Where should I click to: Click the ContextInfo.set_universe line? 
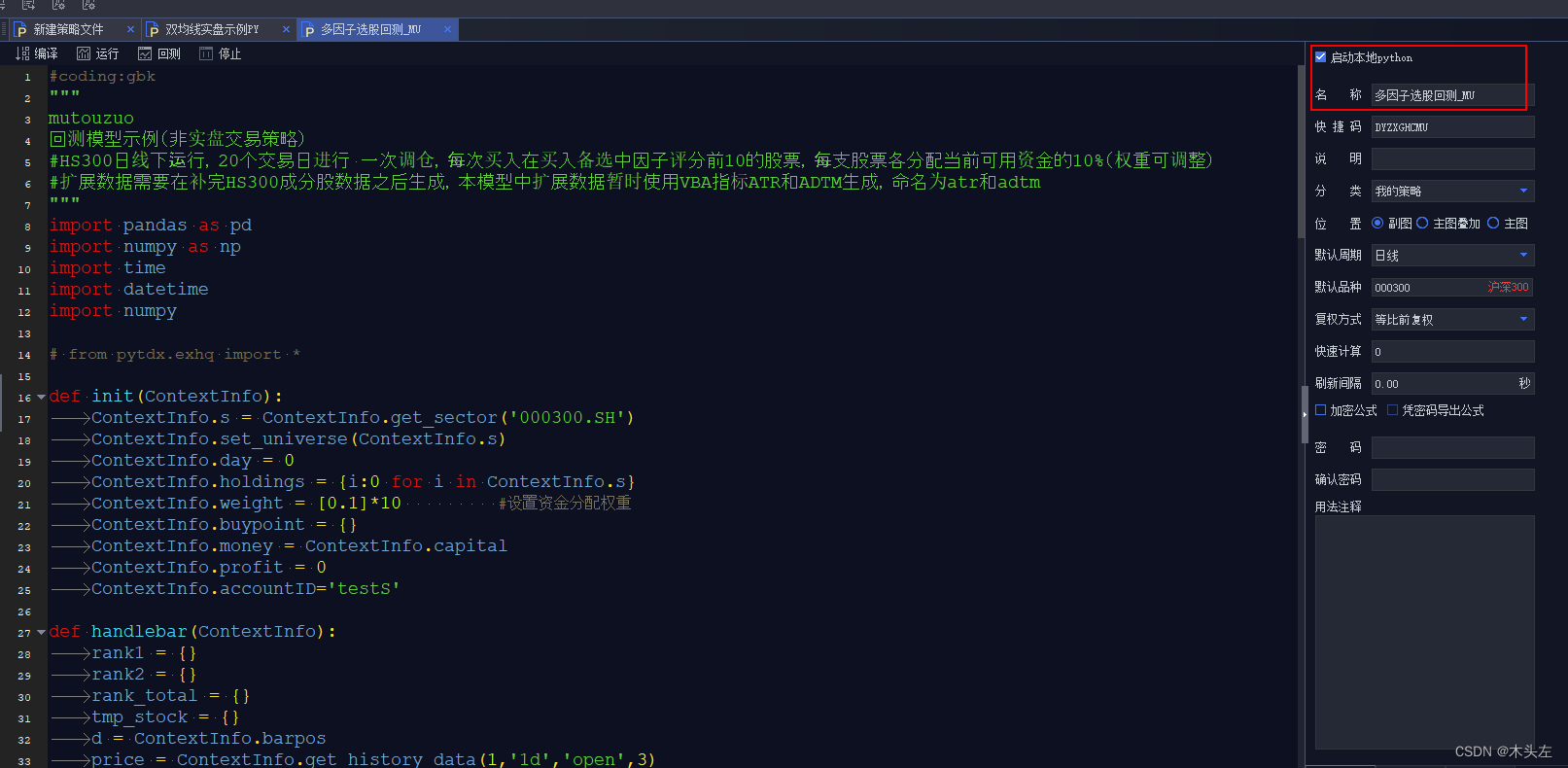[x=298, y=439]
